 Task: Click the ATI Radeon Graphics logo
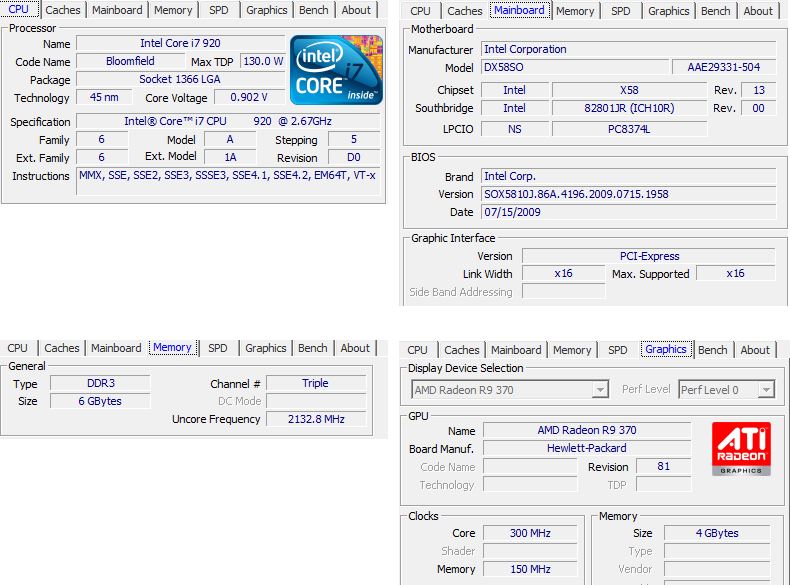point(741,448)
